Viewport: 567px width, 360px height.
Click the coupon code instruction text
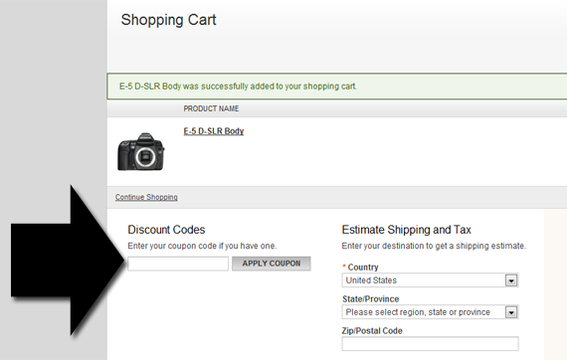coord(202,246)
